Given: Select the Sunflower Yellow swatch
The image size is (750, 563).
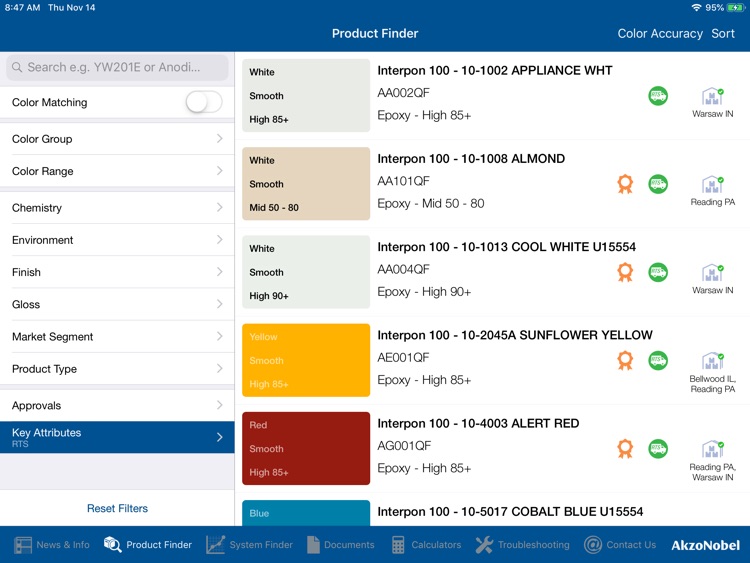Looking at the screenshot, I should pos(306,360).
